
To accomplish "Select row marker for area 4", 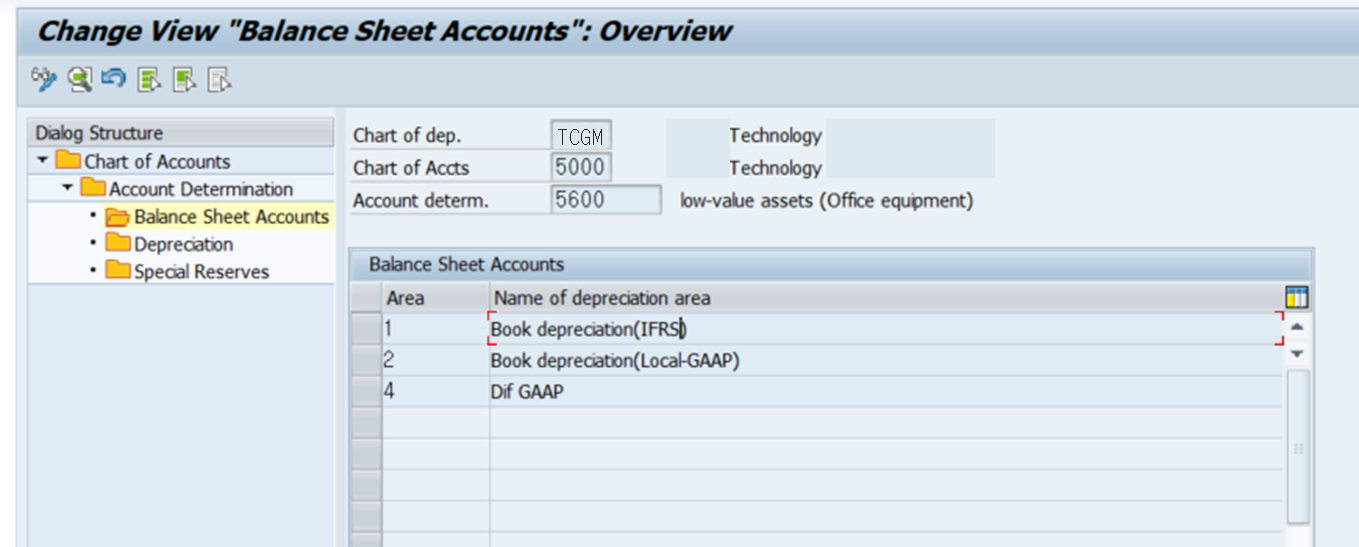I will (367, 391).
